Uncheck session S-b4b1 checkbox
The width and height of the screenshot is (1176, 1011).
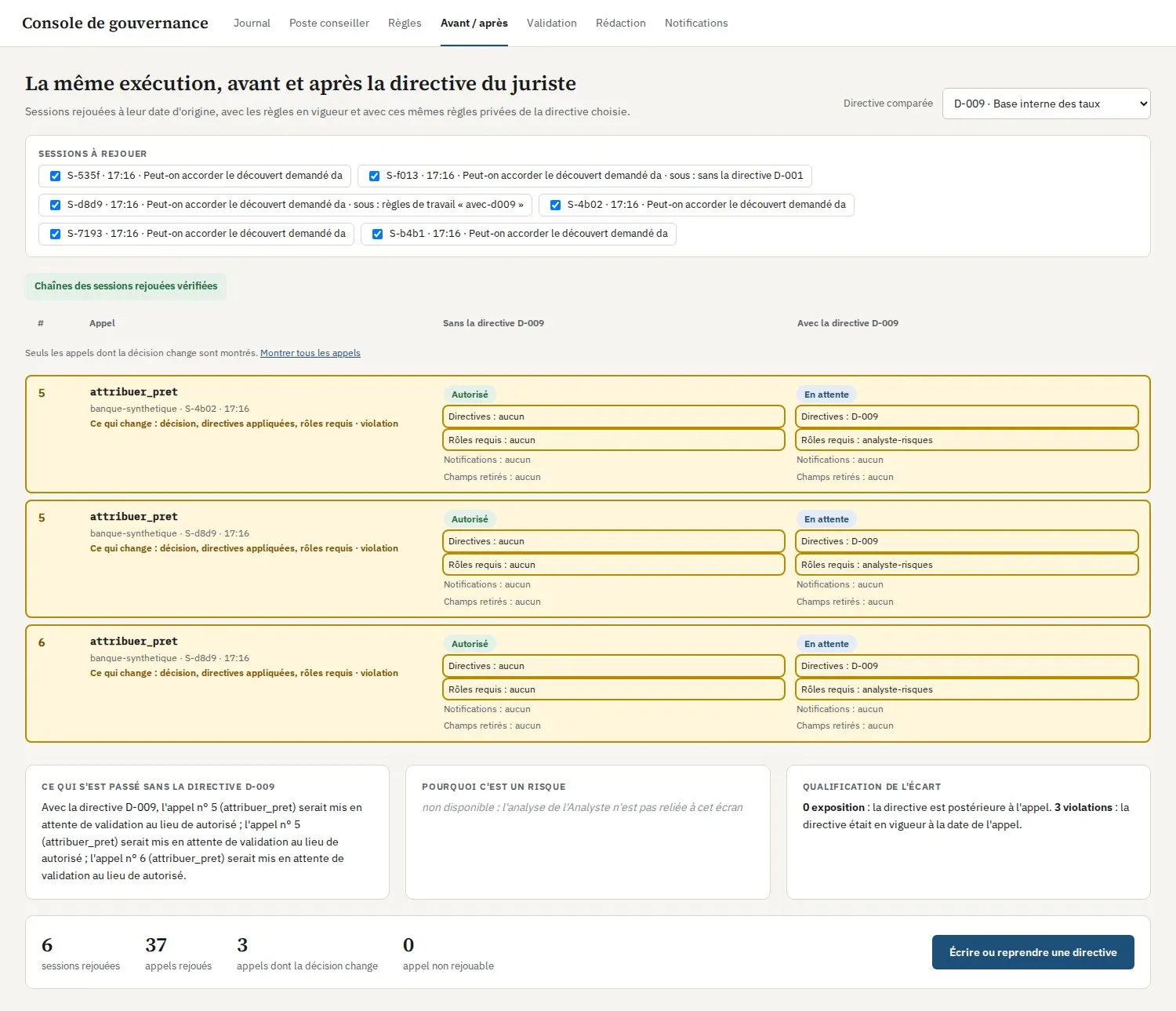(377, 234)
